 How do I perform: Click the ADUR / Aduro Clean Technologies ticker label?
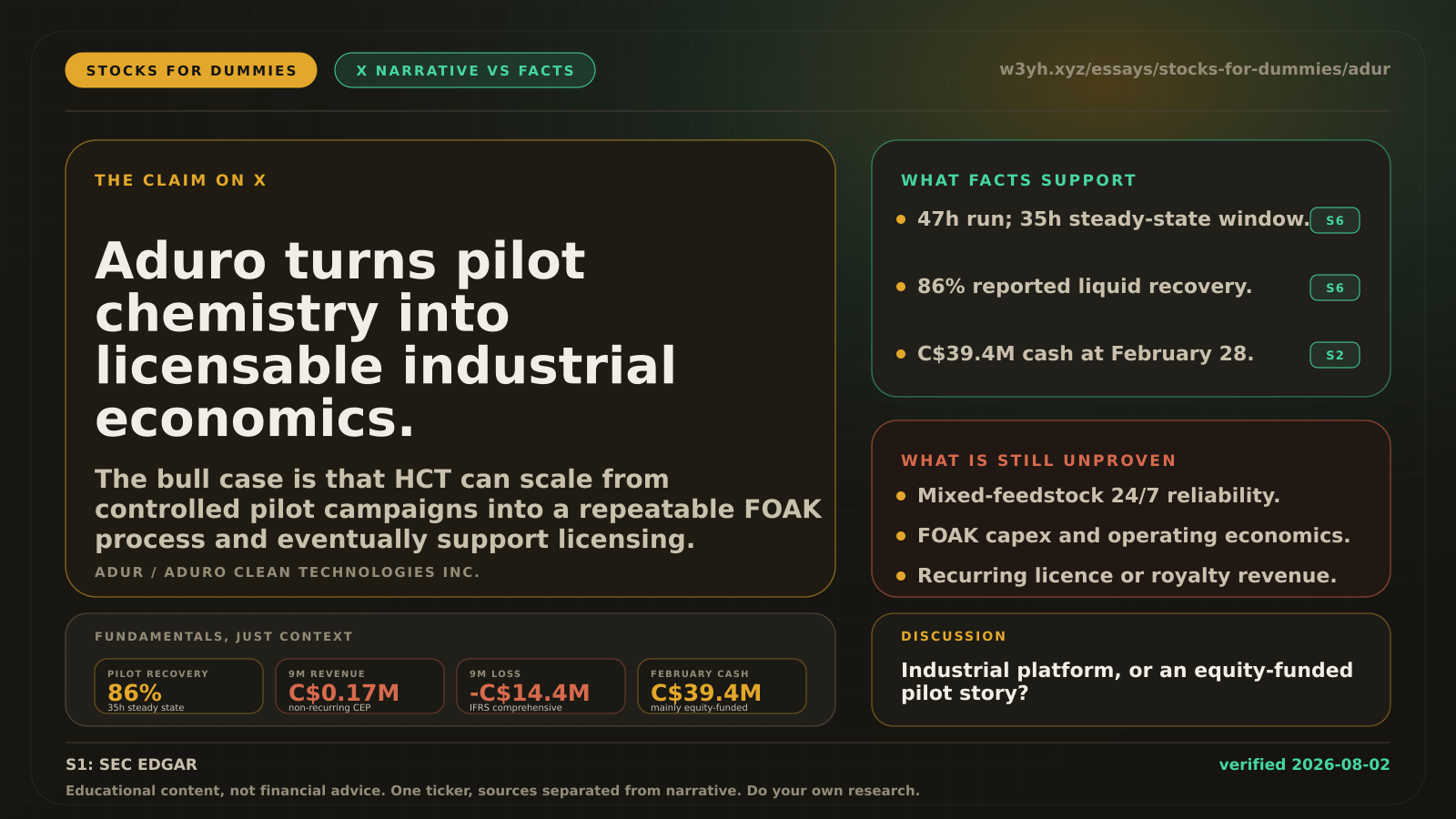point(287,572)
